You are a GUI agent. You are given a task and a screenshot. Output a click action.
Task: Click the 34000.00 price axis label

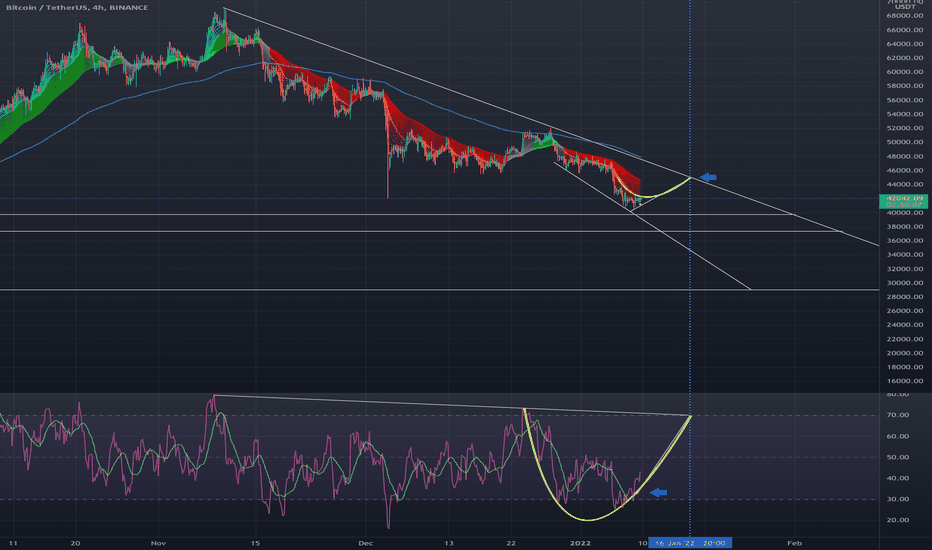pyautogui.click(x=905, y=254)
